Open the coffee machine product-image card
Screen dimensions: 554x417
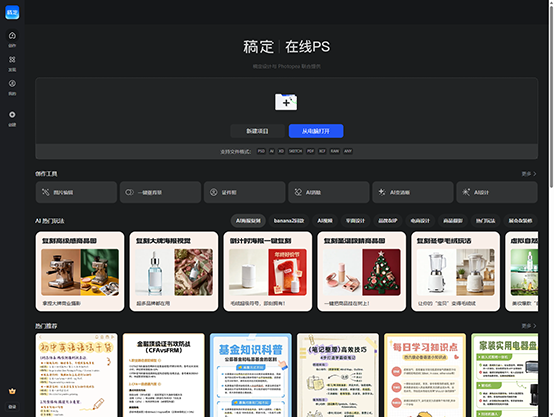coord(80,271)
